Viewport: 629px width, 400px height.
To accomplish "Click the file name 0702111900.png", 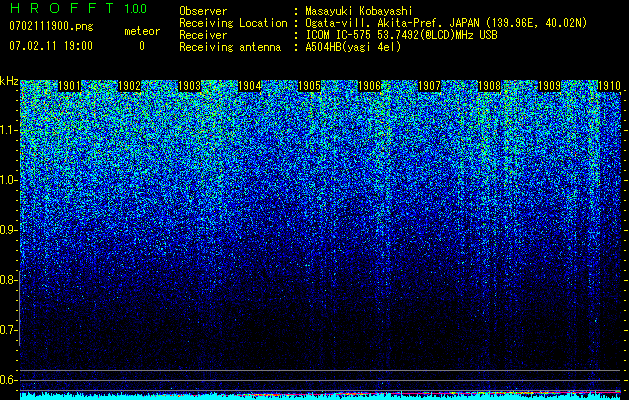I will 51,27.
